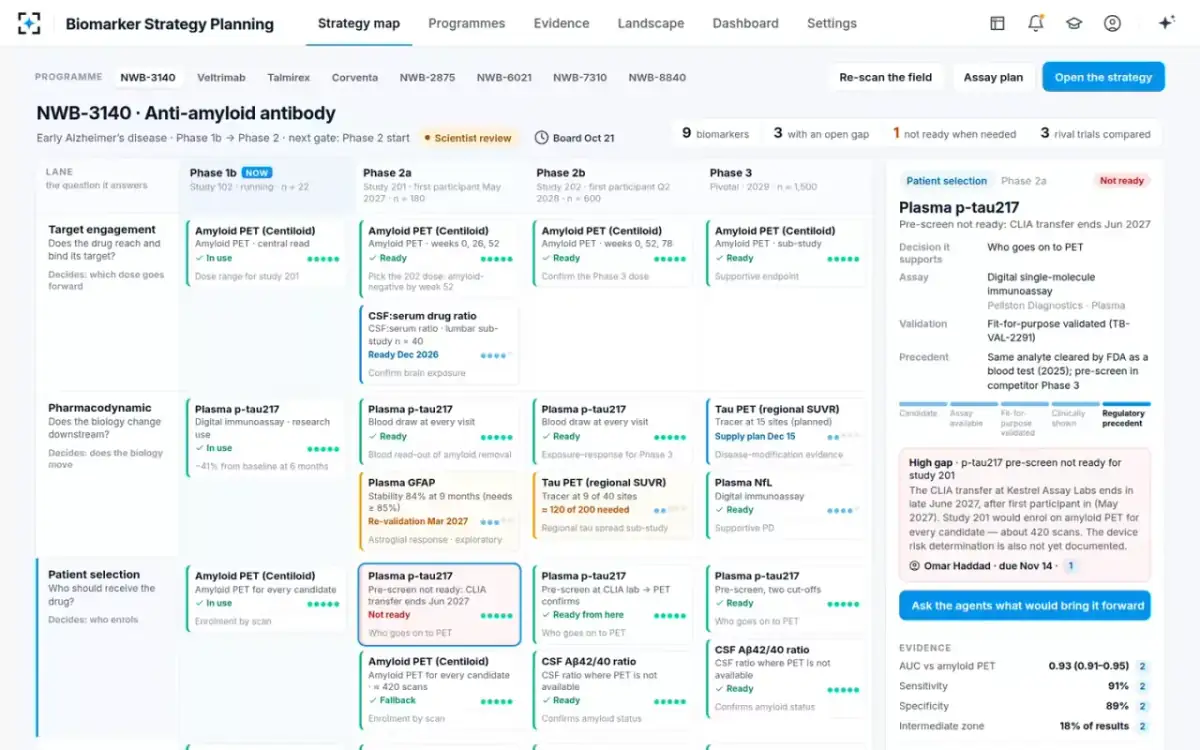The image size is (1200, 750).
Task: Open the Not ready Plasma p-tau217 card
Action: [x=439, y=605]
